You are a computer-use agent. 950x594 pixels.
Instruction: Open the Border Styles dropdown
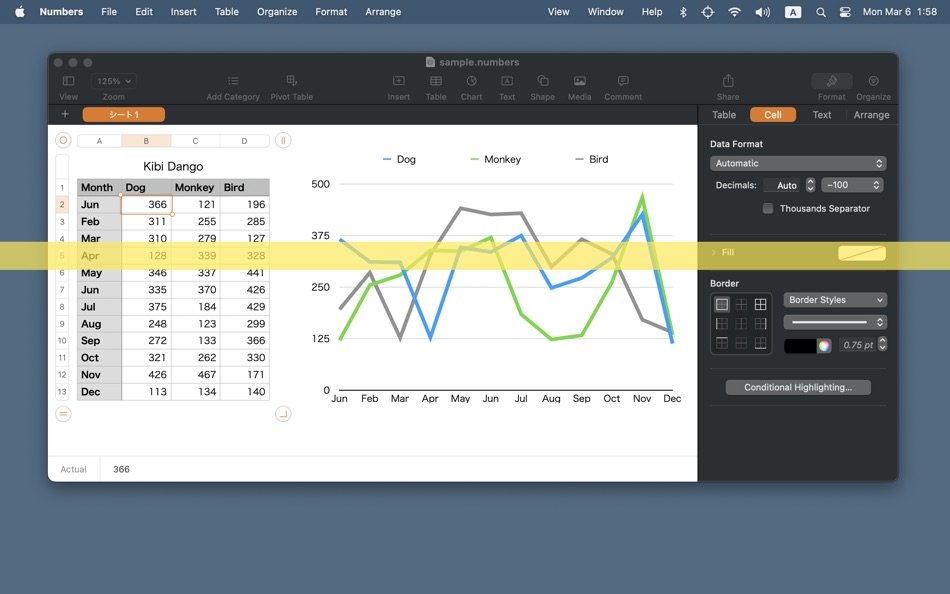click(x=835, y=299)
